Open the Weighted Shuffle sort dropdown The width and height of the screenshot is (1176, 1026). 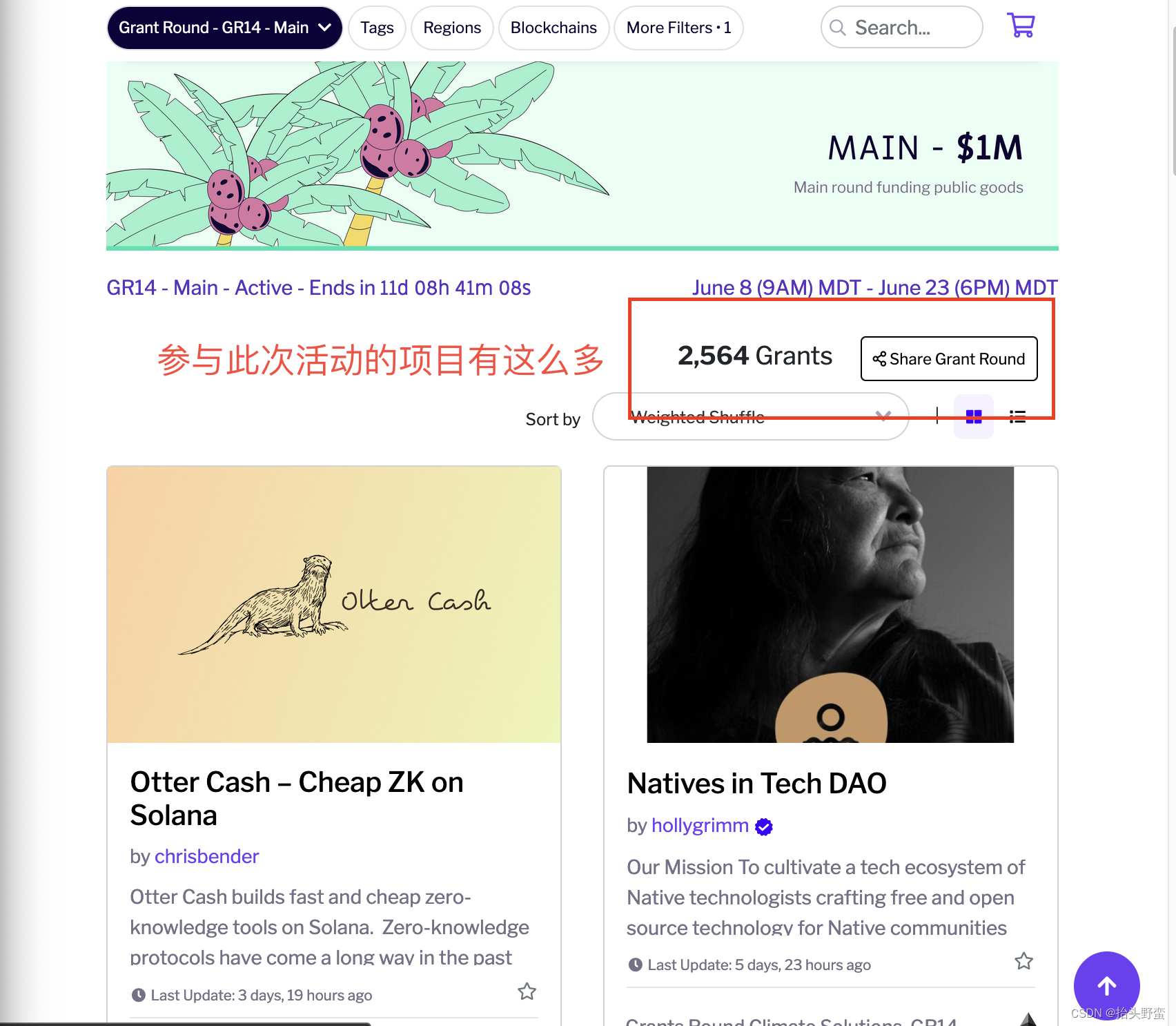pyautogui.click(x=750, y=416)
